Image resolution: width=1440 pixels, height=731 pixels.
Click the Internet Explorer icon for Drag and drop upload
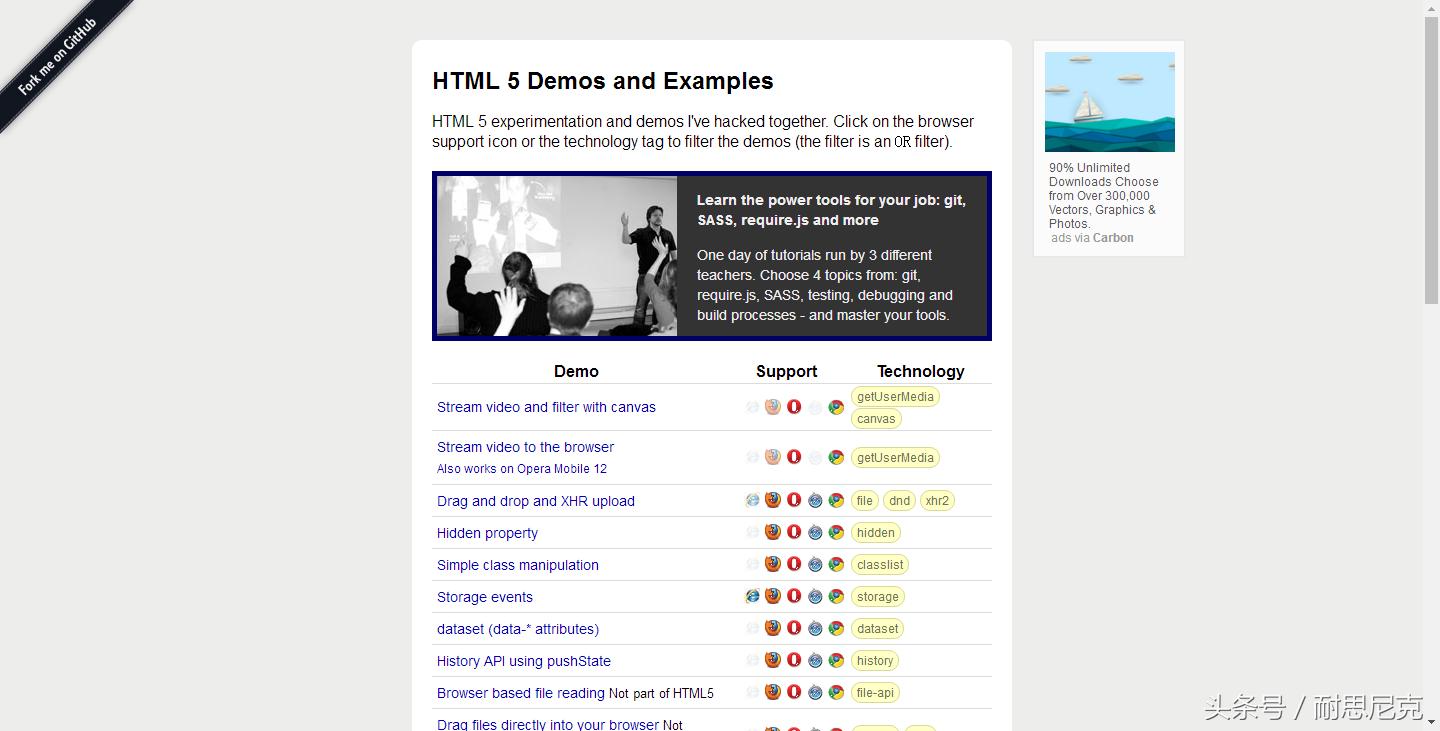click(752, 499)
